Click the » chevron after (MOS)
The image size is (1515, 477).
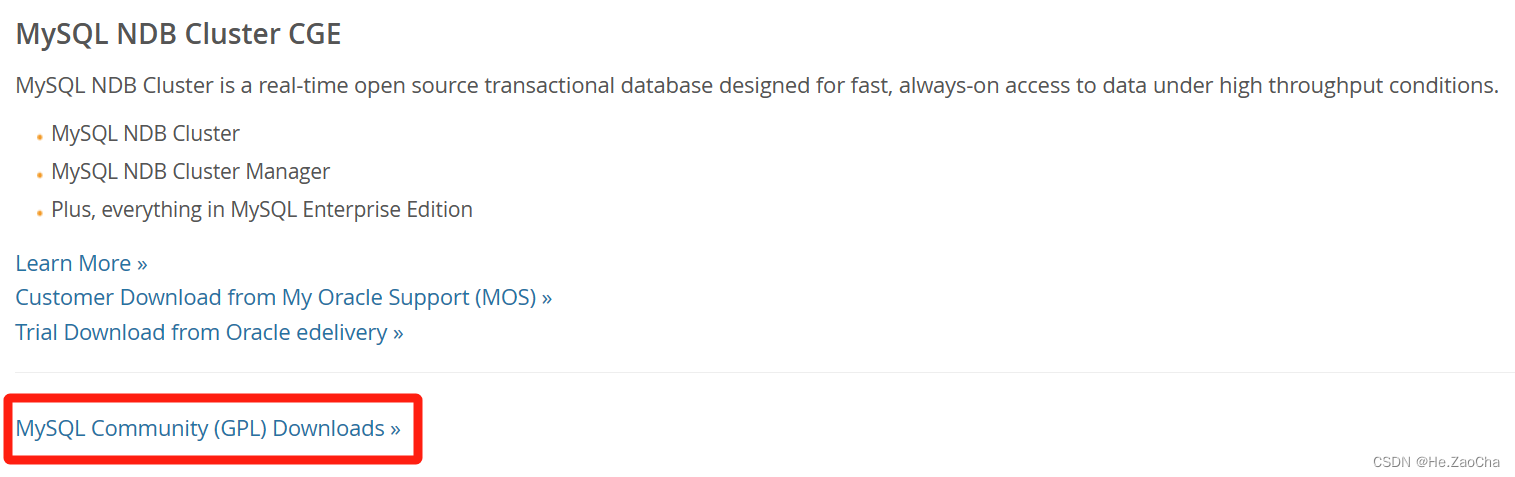coord(546,299)
